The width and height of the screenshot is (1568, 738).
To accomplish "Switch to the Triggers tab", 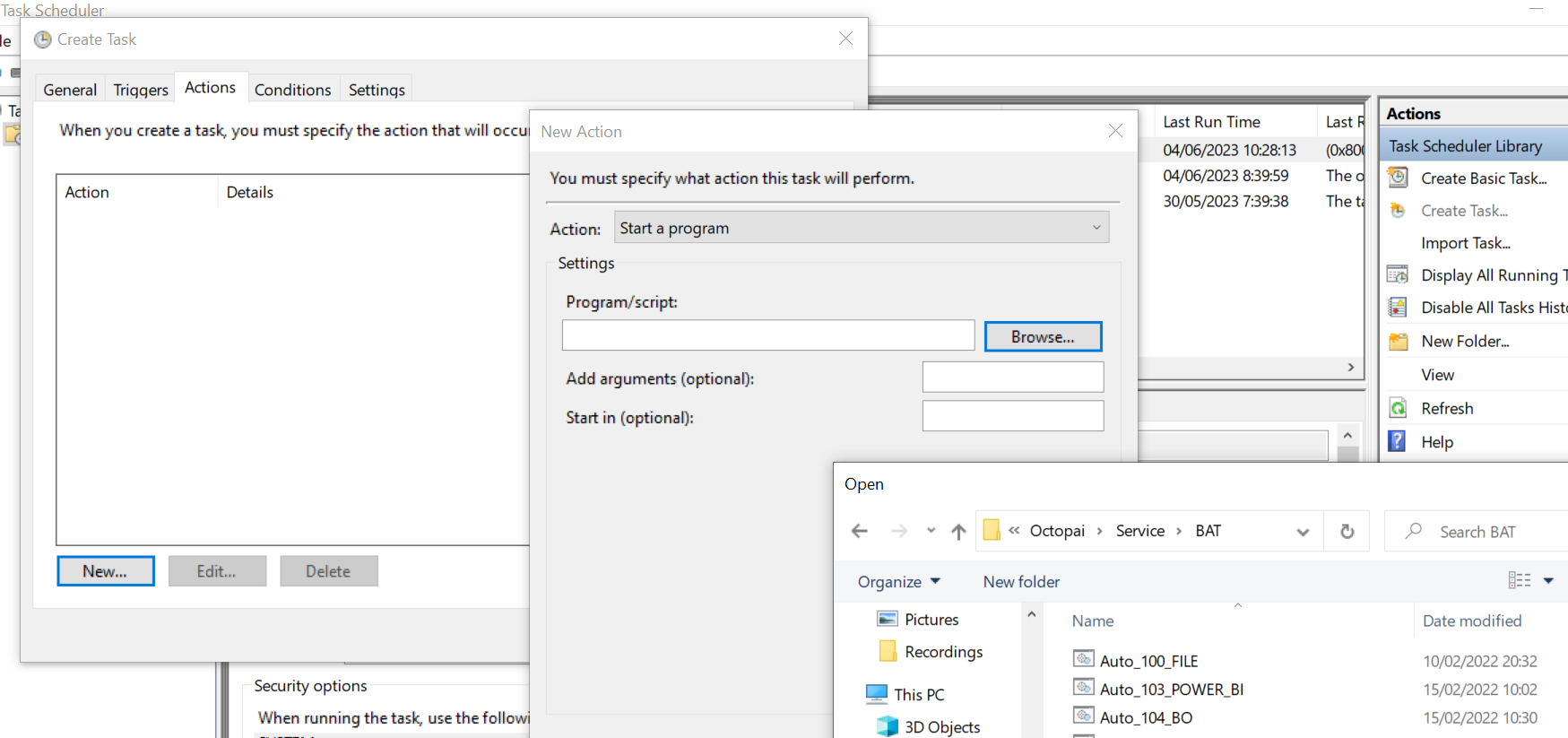I will pyautogui.click(x=141, y=90).
